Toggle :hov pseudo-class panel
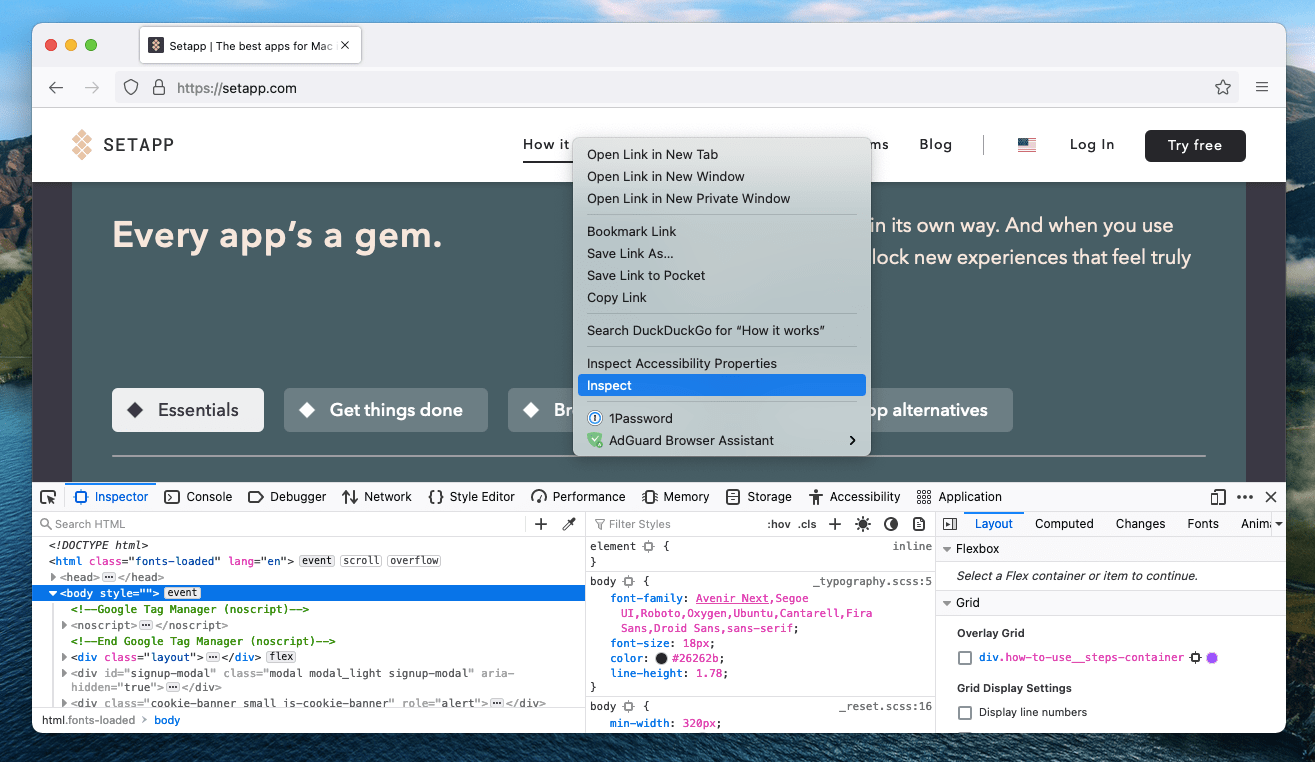Screen dimensions: 1315x762 click(x=779, y=524)
